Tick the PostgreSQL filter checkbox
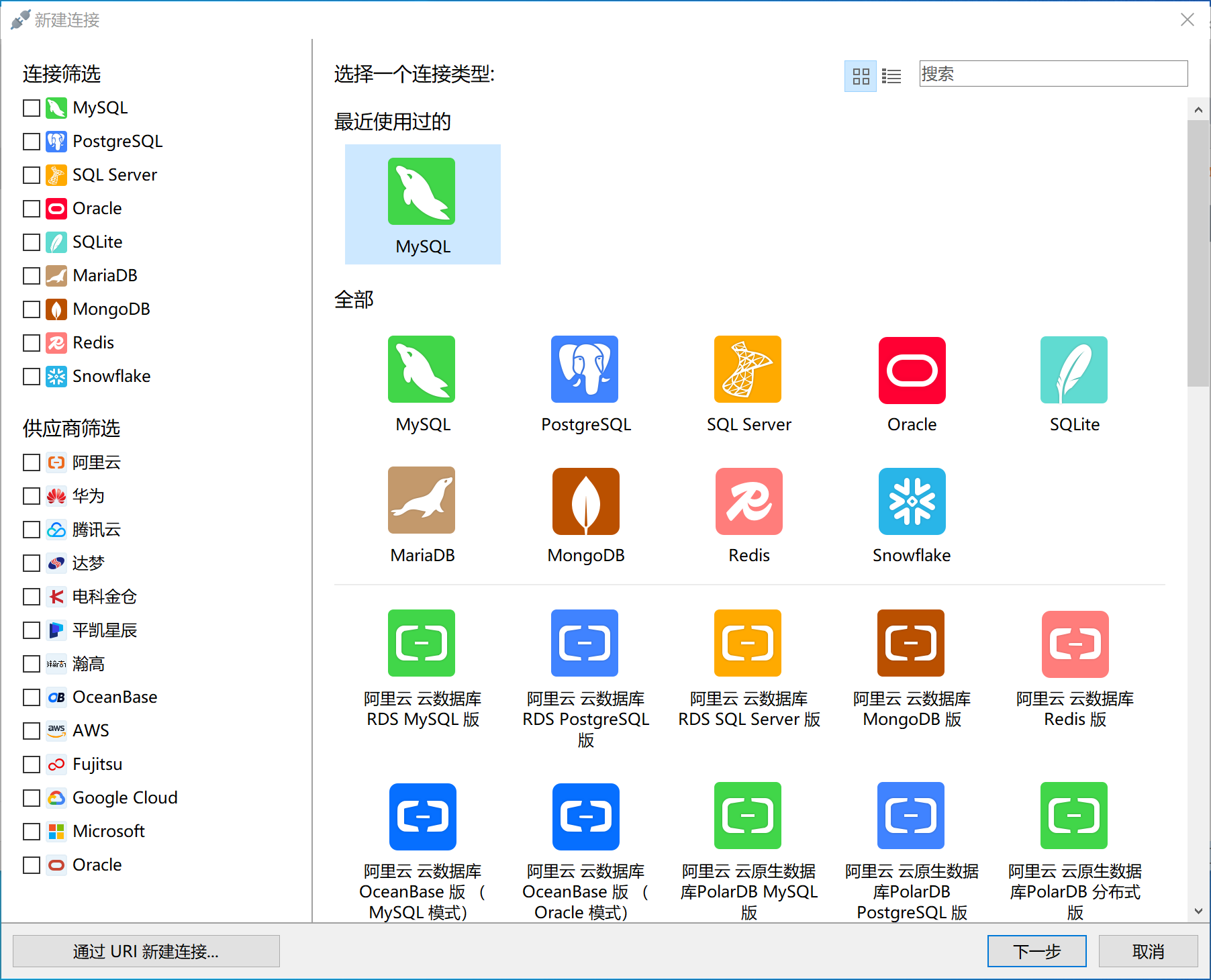 (32, 142)
